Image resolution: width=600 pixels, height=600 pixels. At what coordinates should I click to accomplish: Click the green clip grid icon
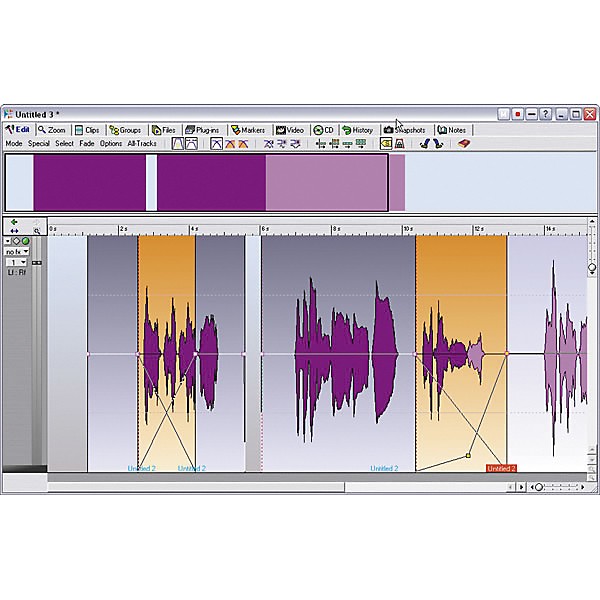(361, 144)
